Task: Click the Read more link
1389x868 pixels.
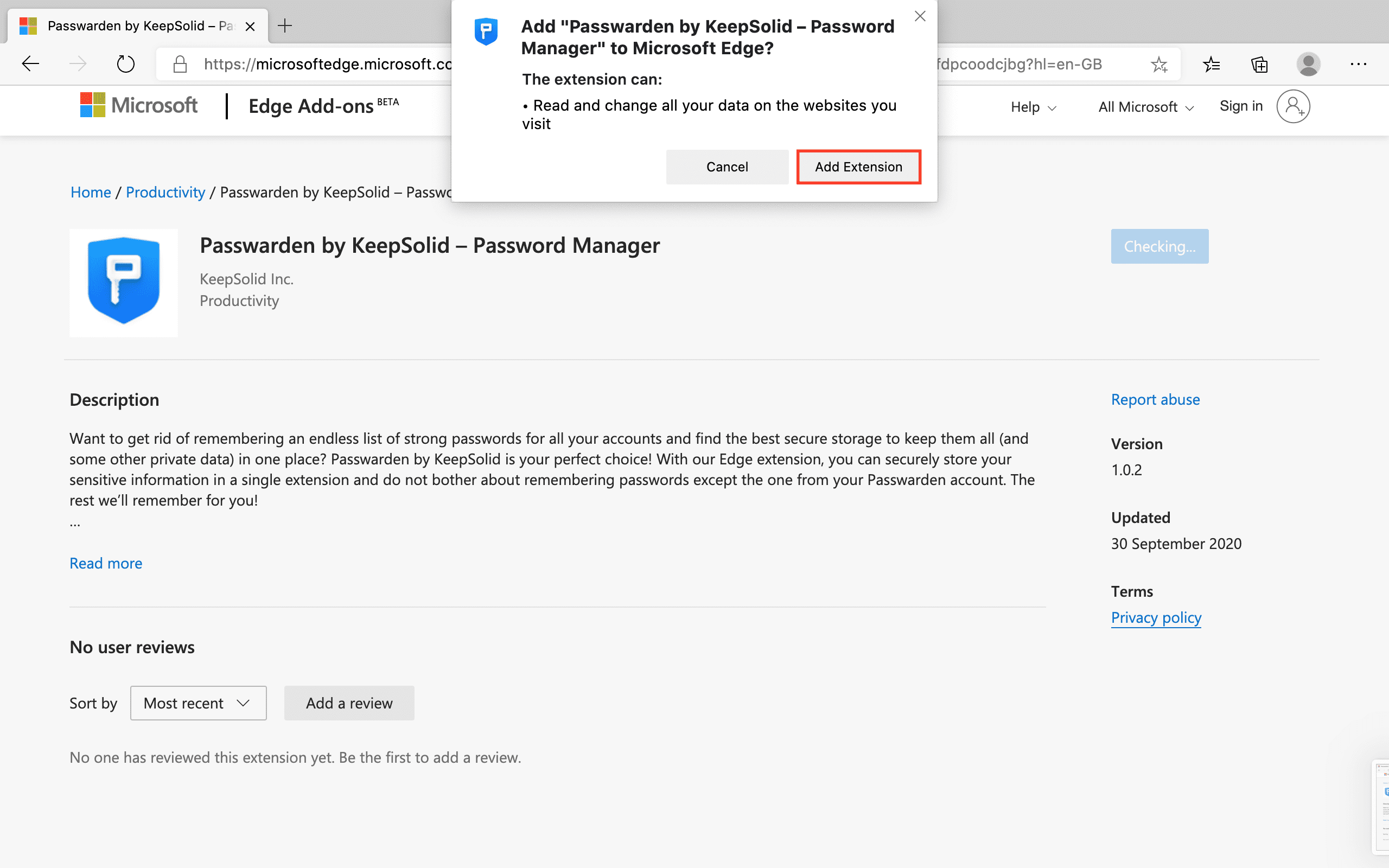Action: tap(106, 563)
